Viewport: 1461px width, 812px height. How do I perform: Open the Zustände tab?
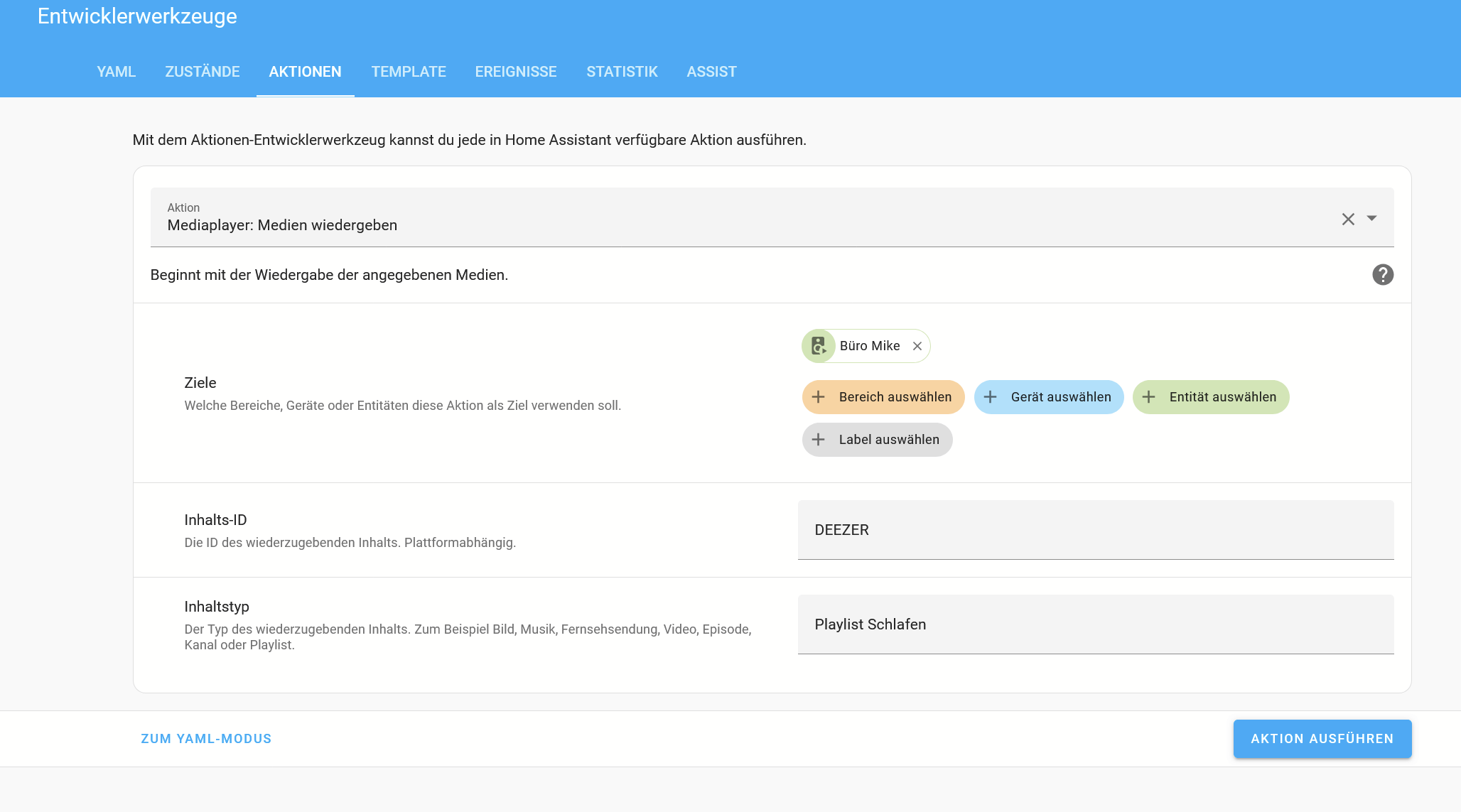point(203,72)
